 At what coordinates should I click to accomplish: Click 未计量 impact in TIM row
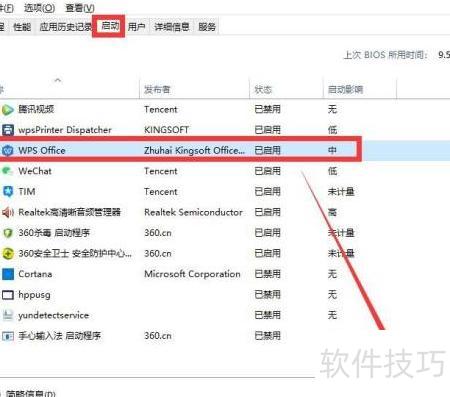(x=341, y=192)
